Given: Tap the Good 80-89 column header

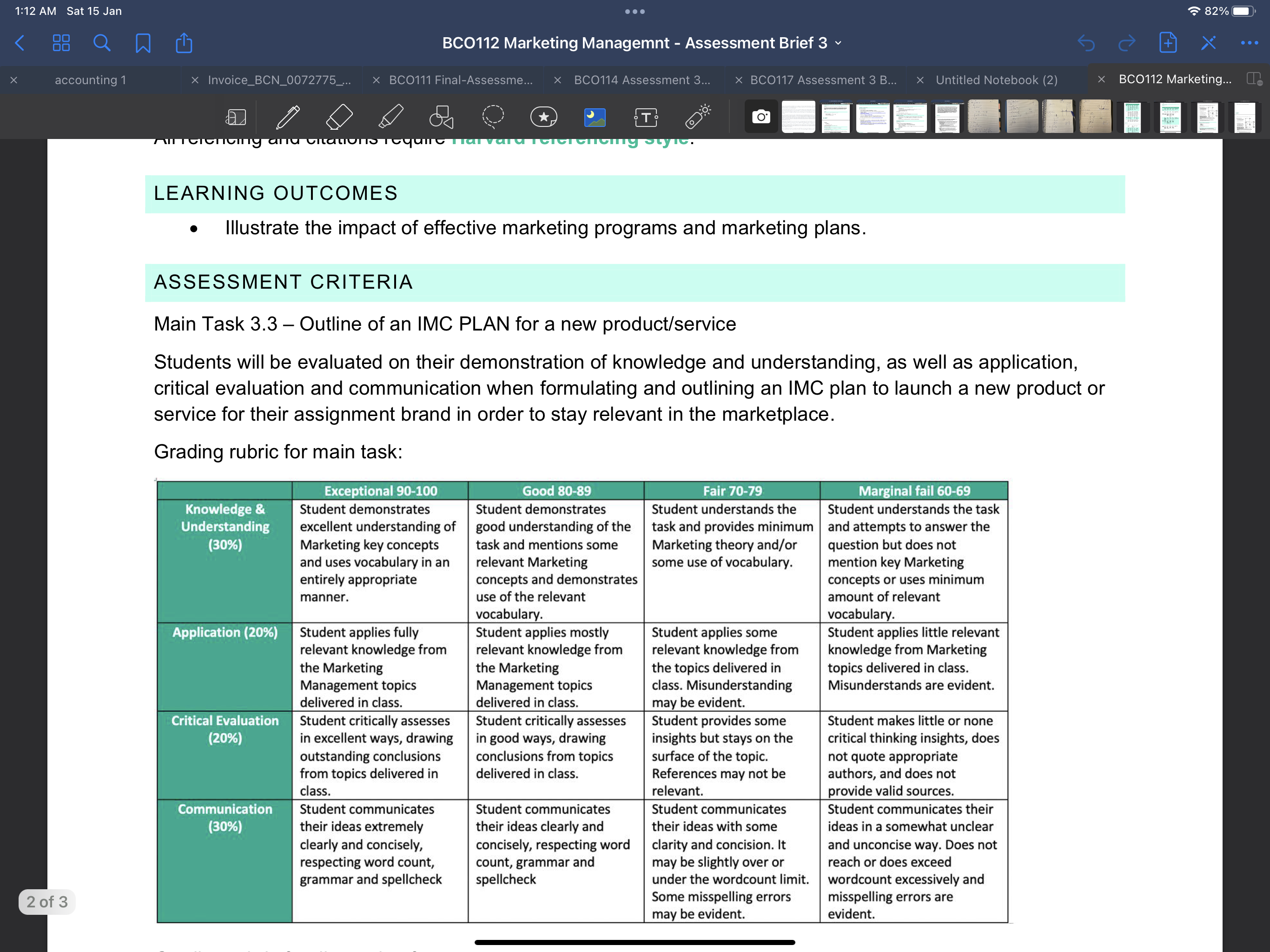Looking at the screenshot, I should [556, 491].
